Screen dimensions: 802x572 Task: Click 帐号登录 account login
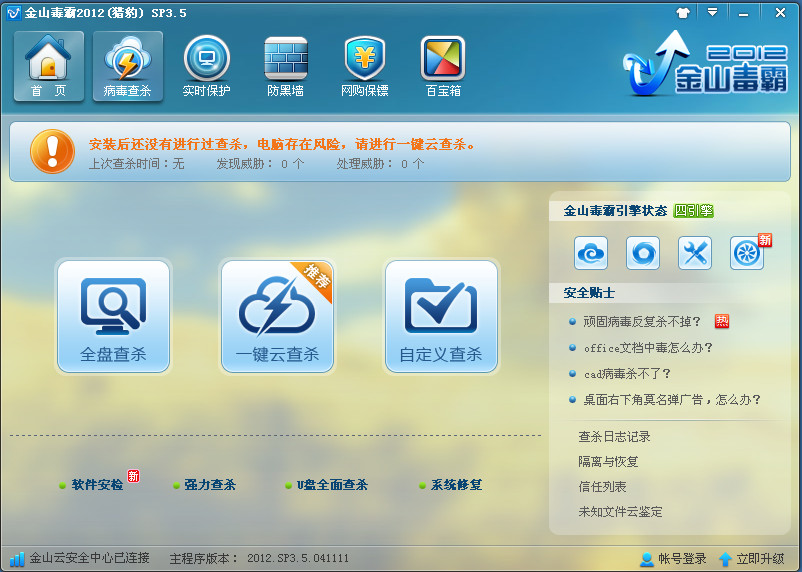pyautogui.click(x=673, y=558)
